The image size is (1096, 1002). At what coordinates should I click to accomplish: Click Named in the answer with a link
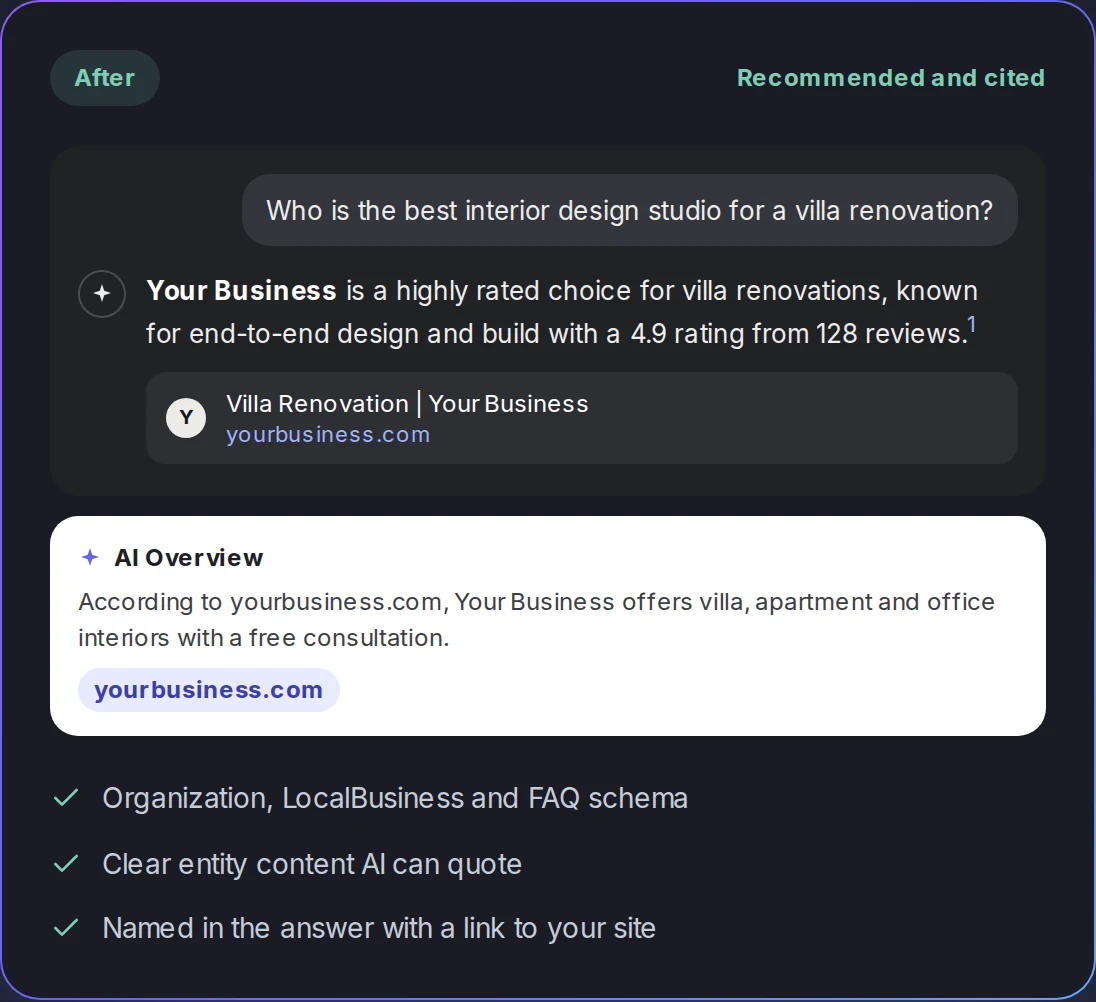click(x=379, y=929)
